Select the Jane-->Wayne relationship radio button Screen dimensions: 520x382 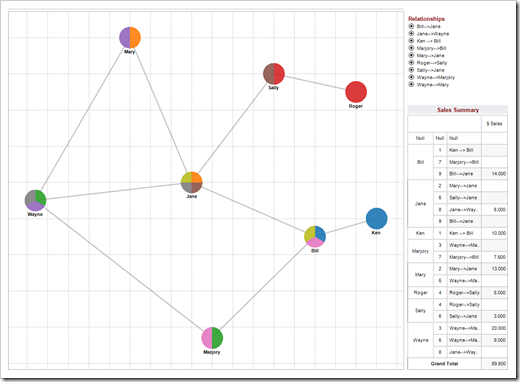pyautogui.click(x=411, y=33)
